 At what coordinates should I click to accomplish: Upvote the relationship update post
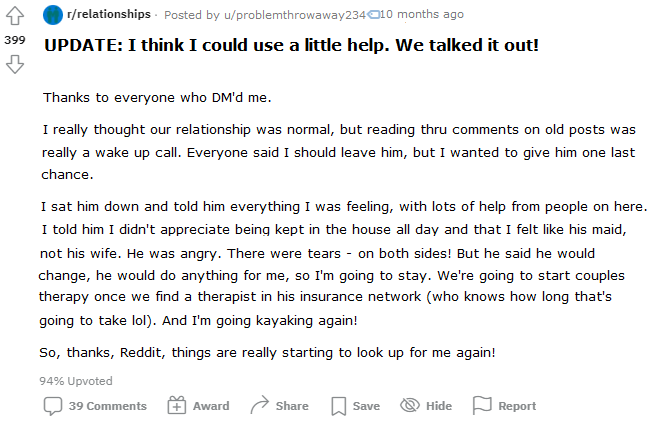(14, 17)
